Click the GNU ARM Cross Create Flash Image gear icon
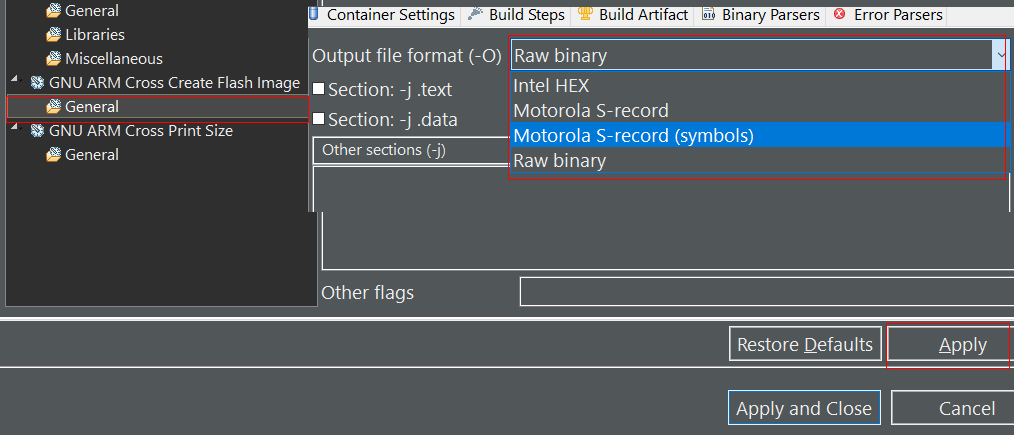 [38, 83]
